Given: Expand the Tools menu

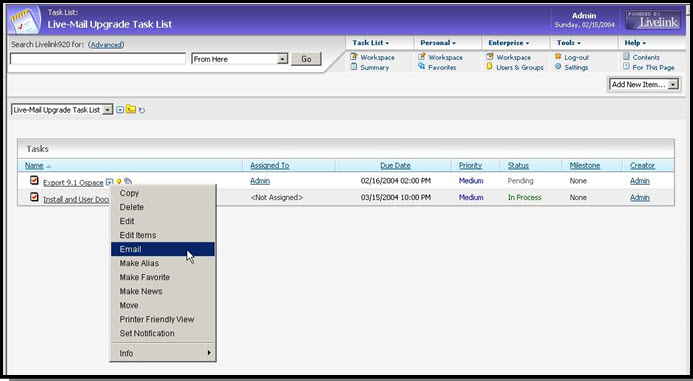Looking at the screenshot, I should coord(568,43).
